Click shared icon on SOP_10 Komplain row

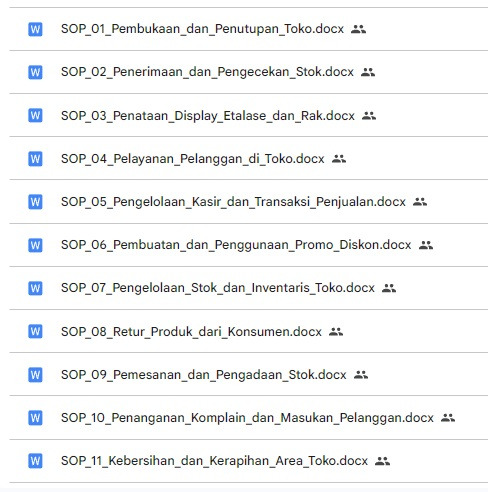pyautogui.click(x=448, y=418)
